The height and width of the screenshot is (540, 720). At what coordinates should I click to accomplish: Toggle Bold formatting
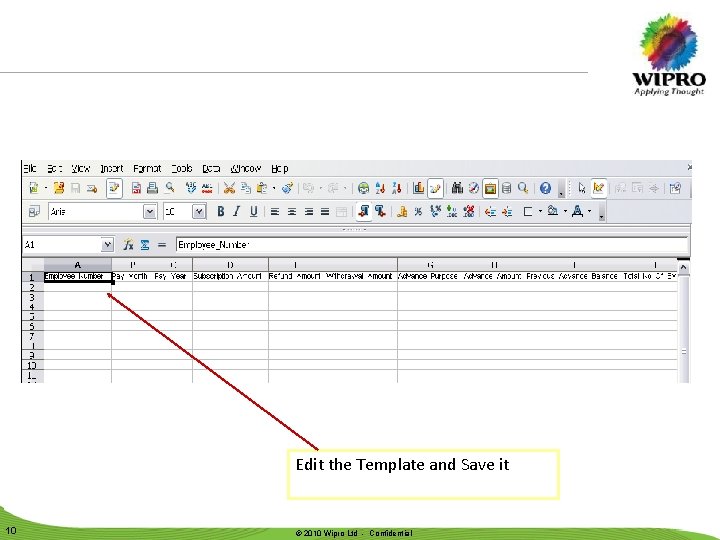(220, 212)
